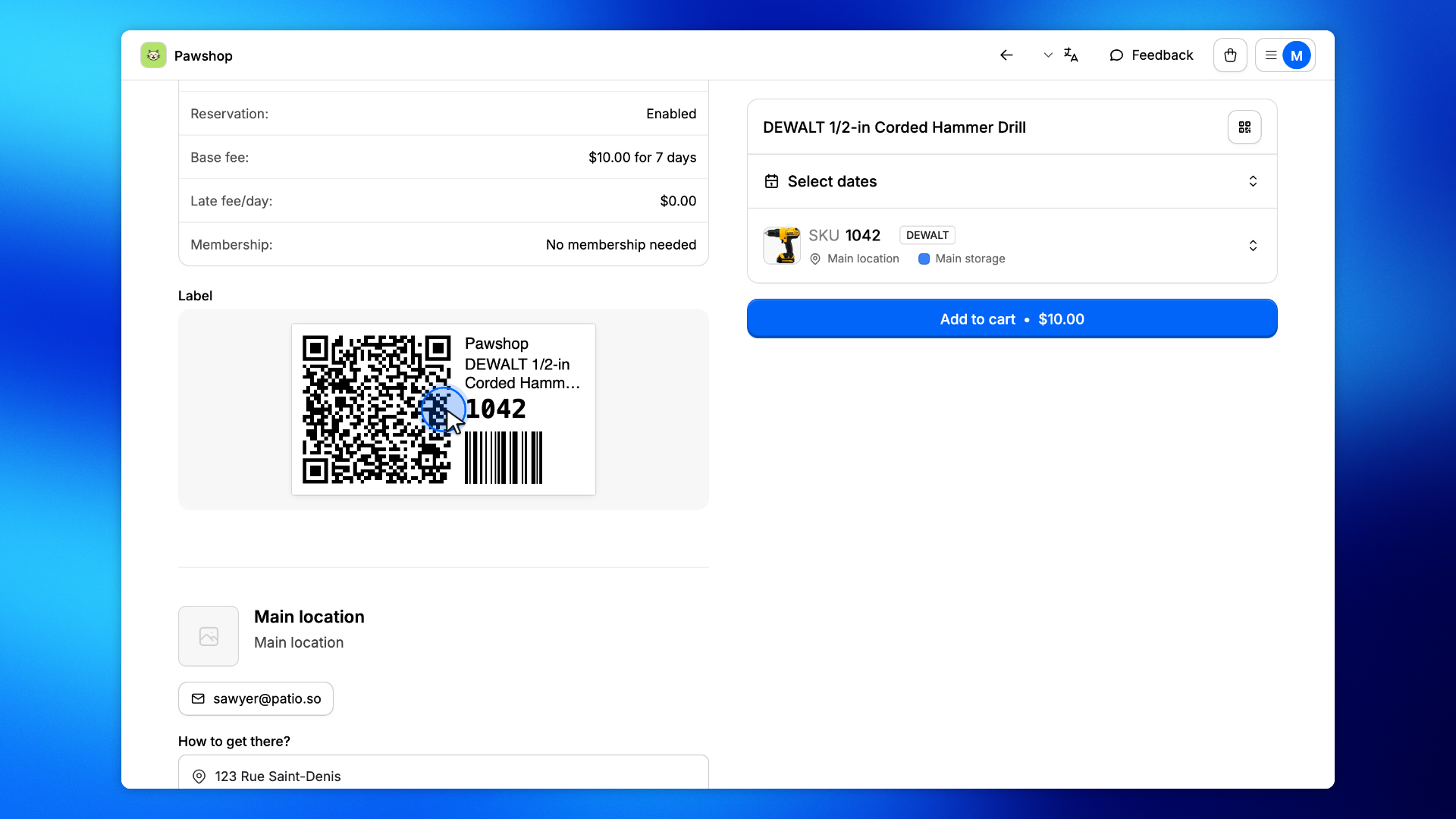This screenshot has height=819, width=1456.
Task: Open the hamburger menu icon
Action: click(1271, 55)
